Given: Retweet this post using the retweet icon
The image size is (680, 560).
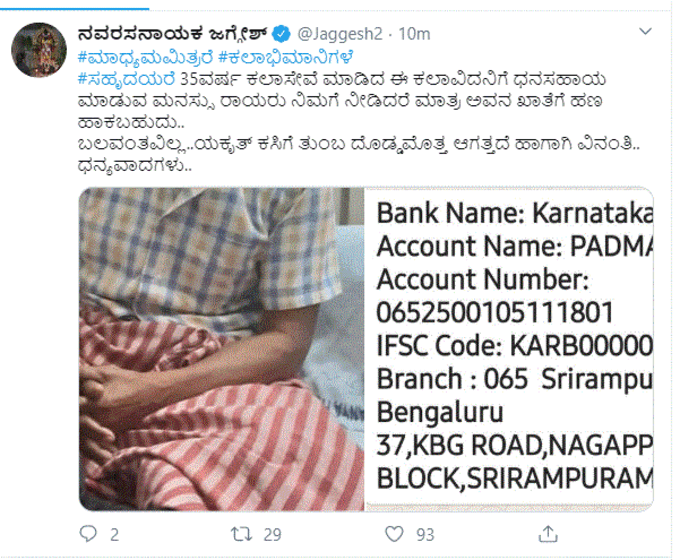Looking at the screenshot, I should coord(241,534).
